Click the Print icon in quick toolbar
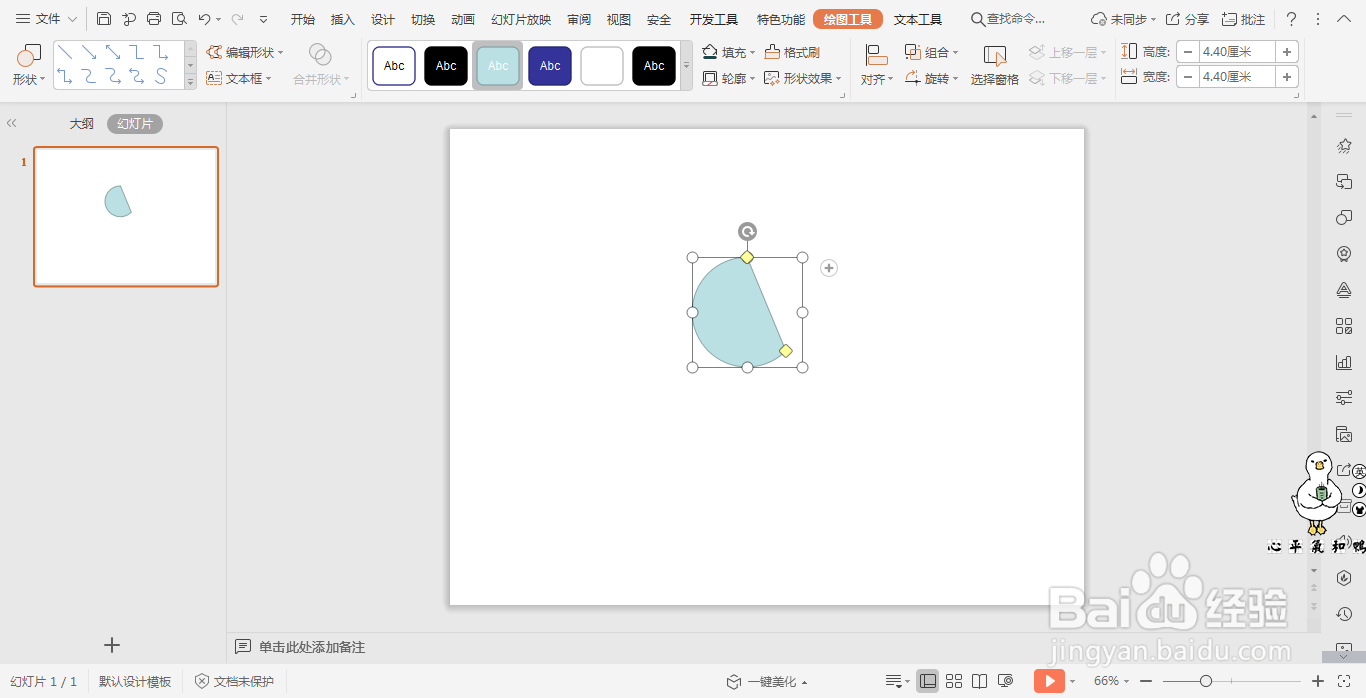The image size is (1366, 698). coord(154,19)
